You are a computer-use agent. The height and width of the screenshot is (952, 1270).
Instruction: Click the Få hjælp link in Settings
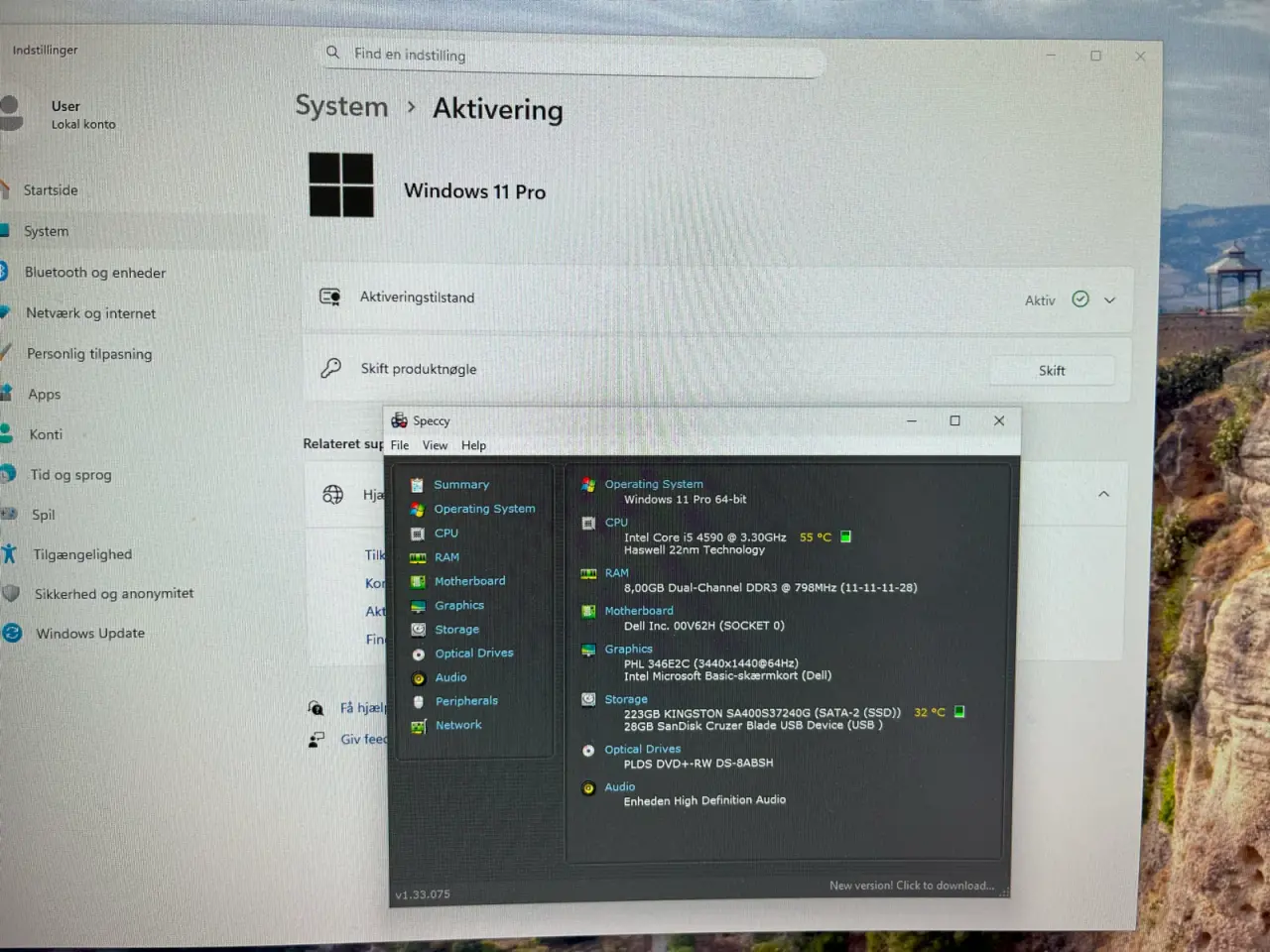coord(361,708)
